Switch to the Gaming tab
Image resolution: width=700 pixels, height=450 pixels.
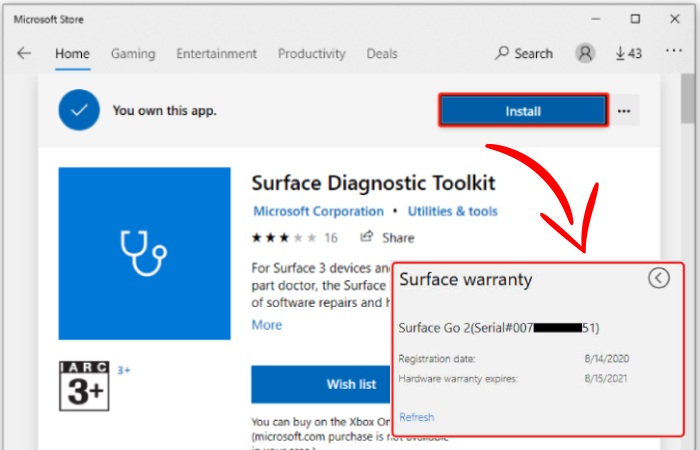(133, 54)
